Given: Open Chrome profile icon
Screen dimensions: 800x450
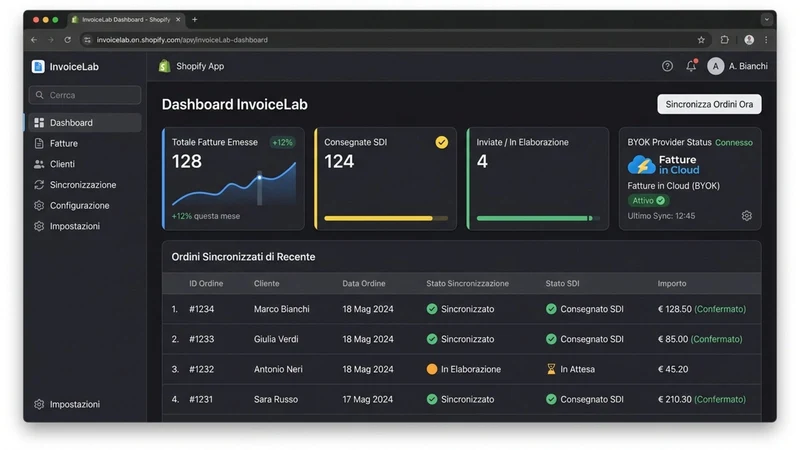Looking at the screenshot, I should pos(749,40).
